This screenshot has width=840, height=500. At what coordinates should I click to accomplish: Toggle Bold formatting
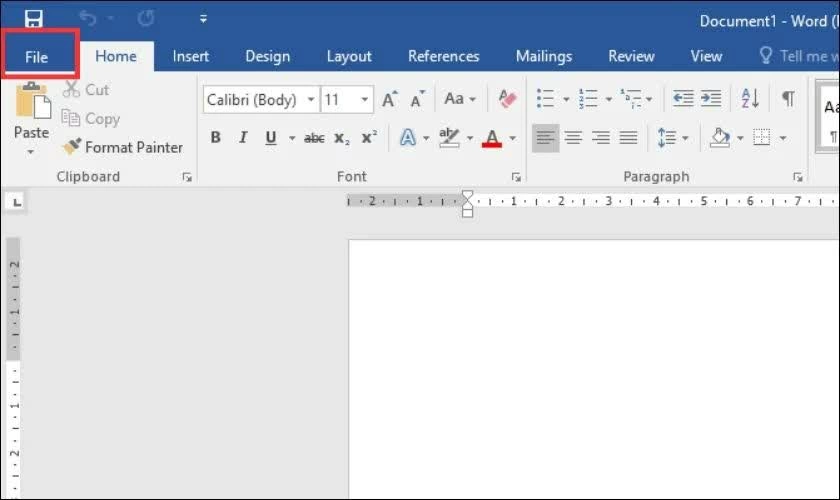[x=215, y=138]
